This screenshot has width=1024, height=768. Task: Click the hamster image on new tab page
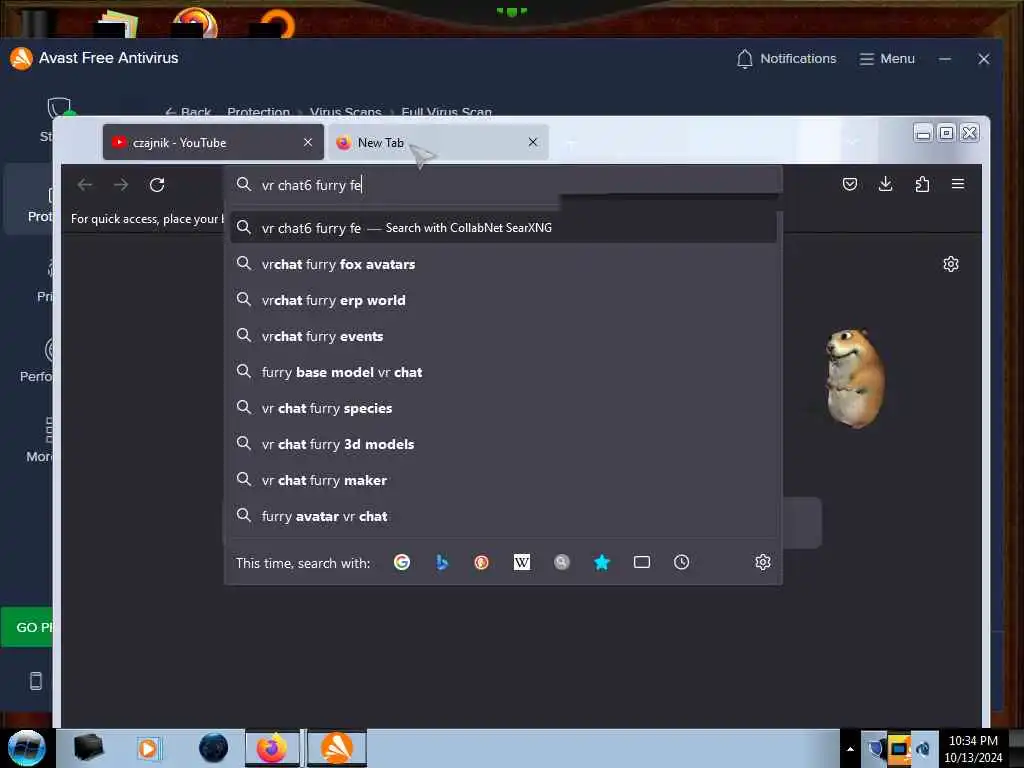point(855,377)
